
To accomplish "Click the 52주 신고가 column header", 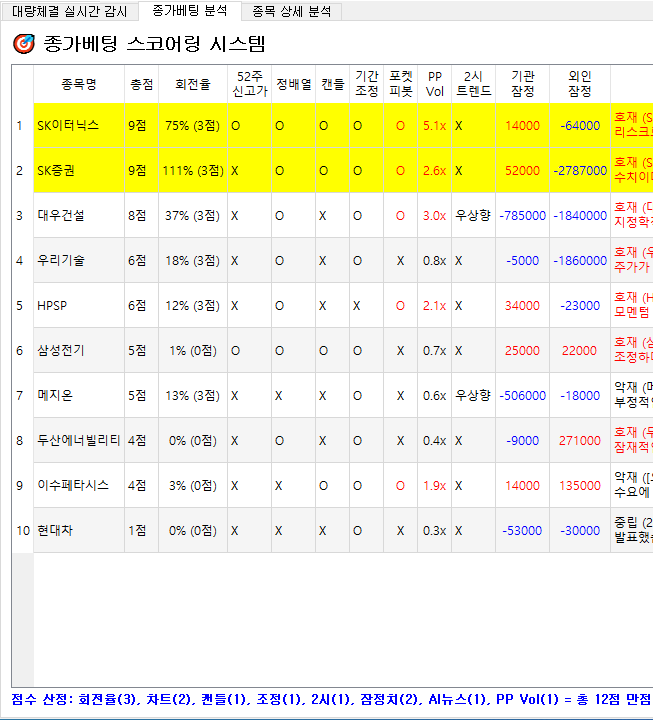I will pos(249,84).
